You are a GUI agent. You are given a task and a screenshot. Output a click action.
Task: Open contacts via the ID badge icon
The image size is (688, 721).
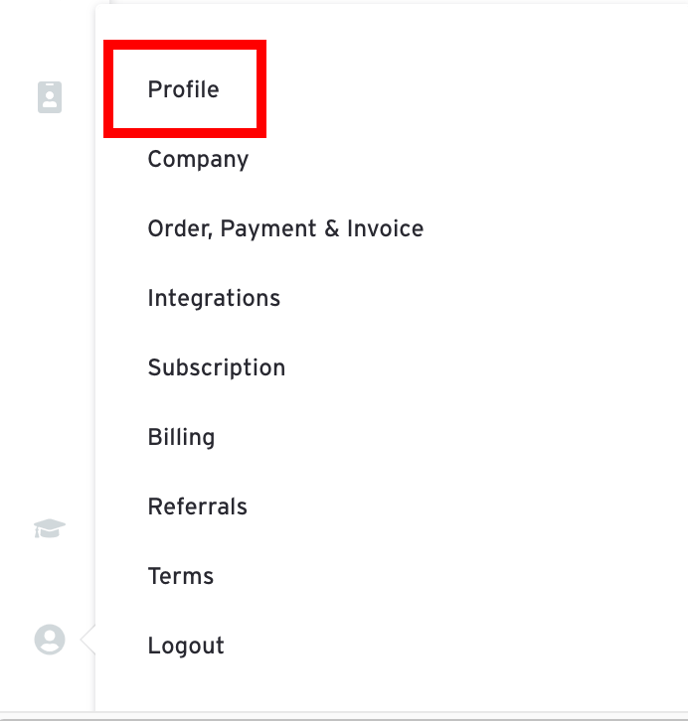pos(50,97)
